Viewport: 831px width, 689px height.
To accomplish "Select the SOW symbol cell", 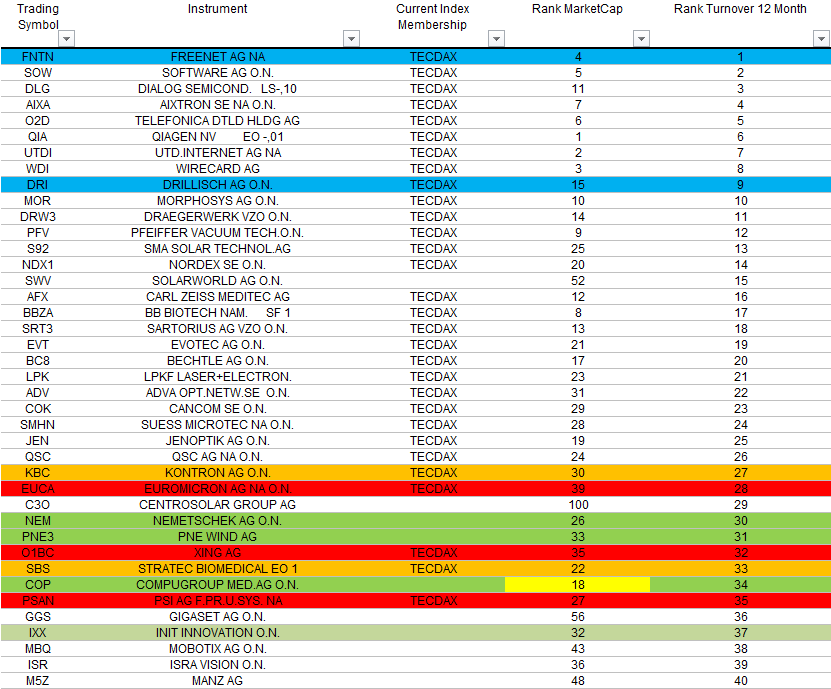I will click(38, 73).
